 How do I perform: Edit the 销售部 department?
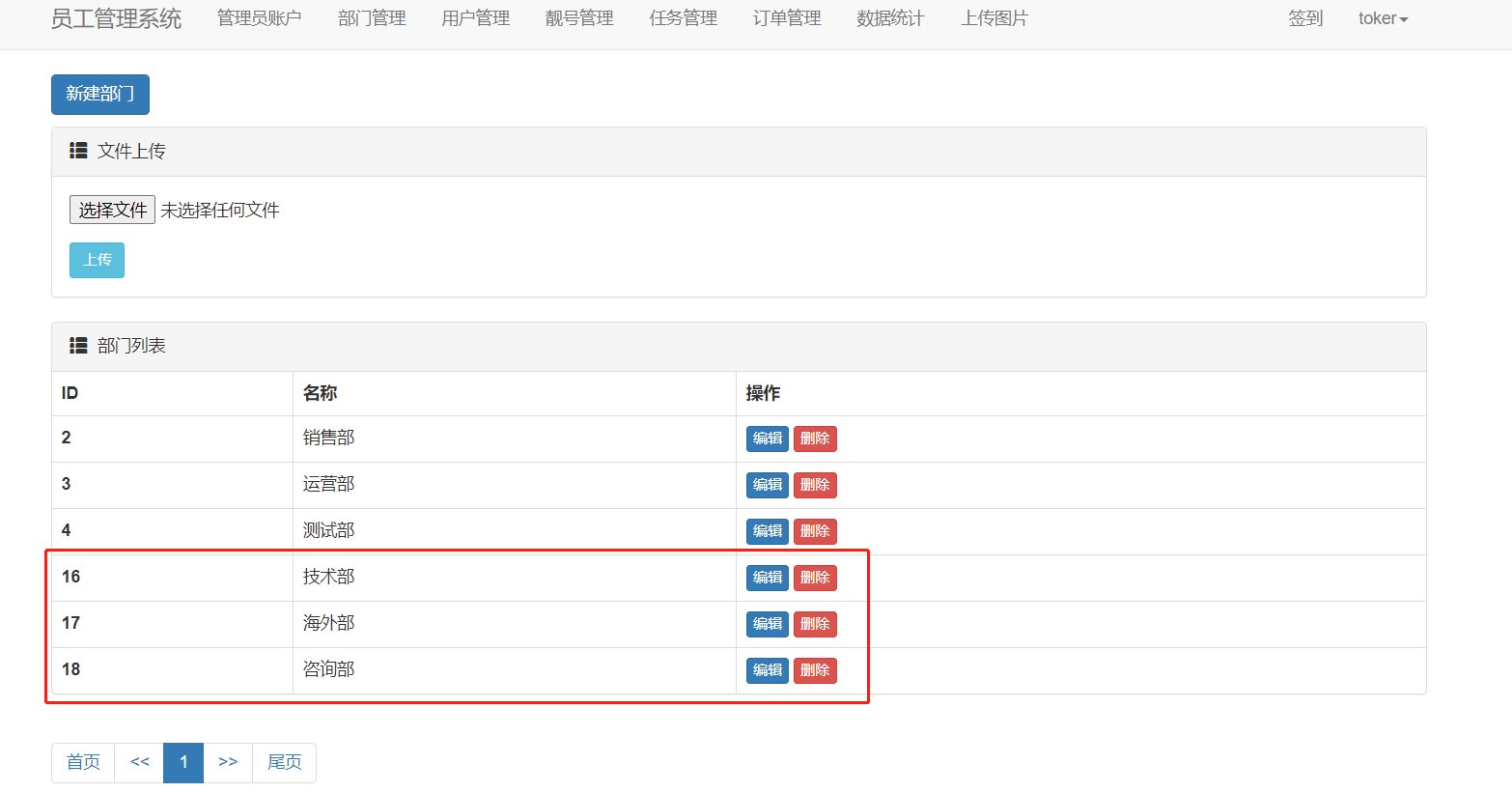(x=768, y=439)
